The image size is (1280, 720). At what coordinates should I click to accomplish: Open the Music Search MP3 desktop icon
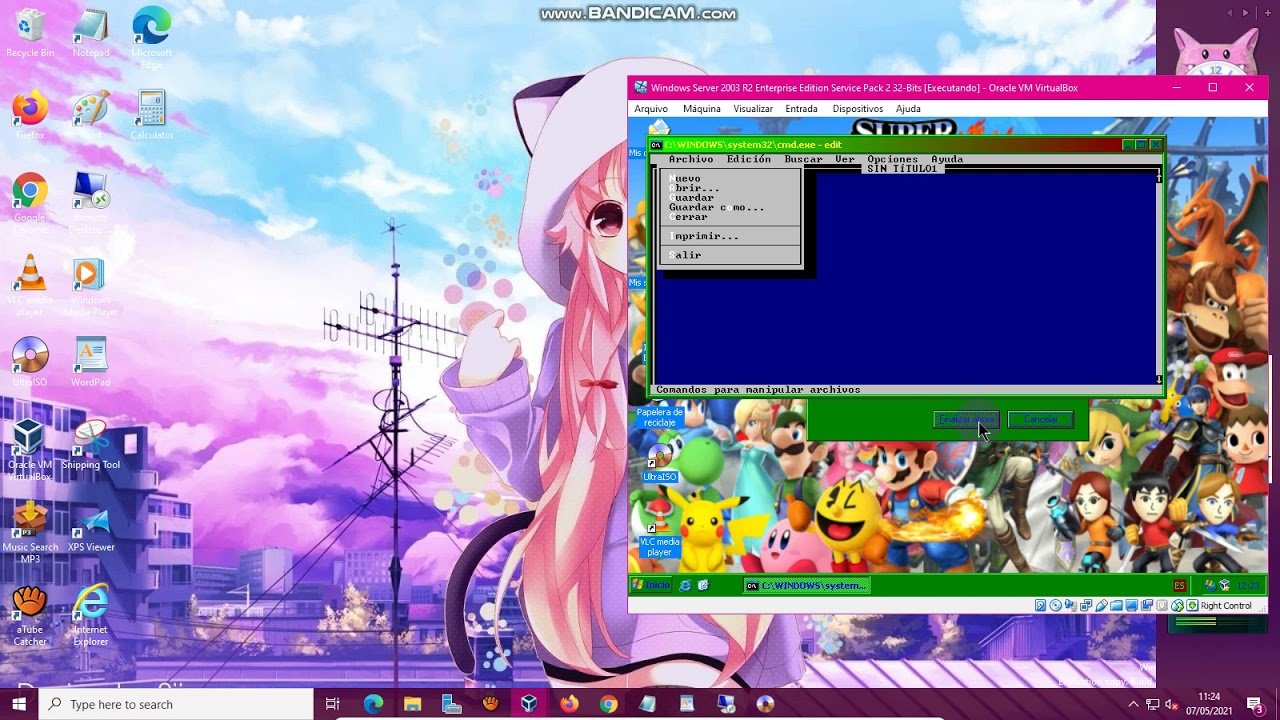click(x=30, y=532)
